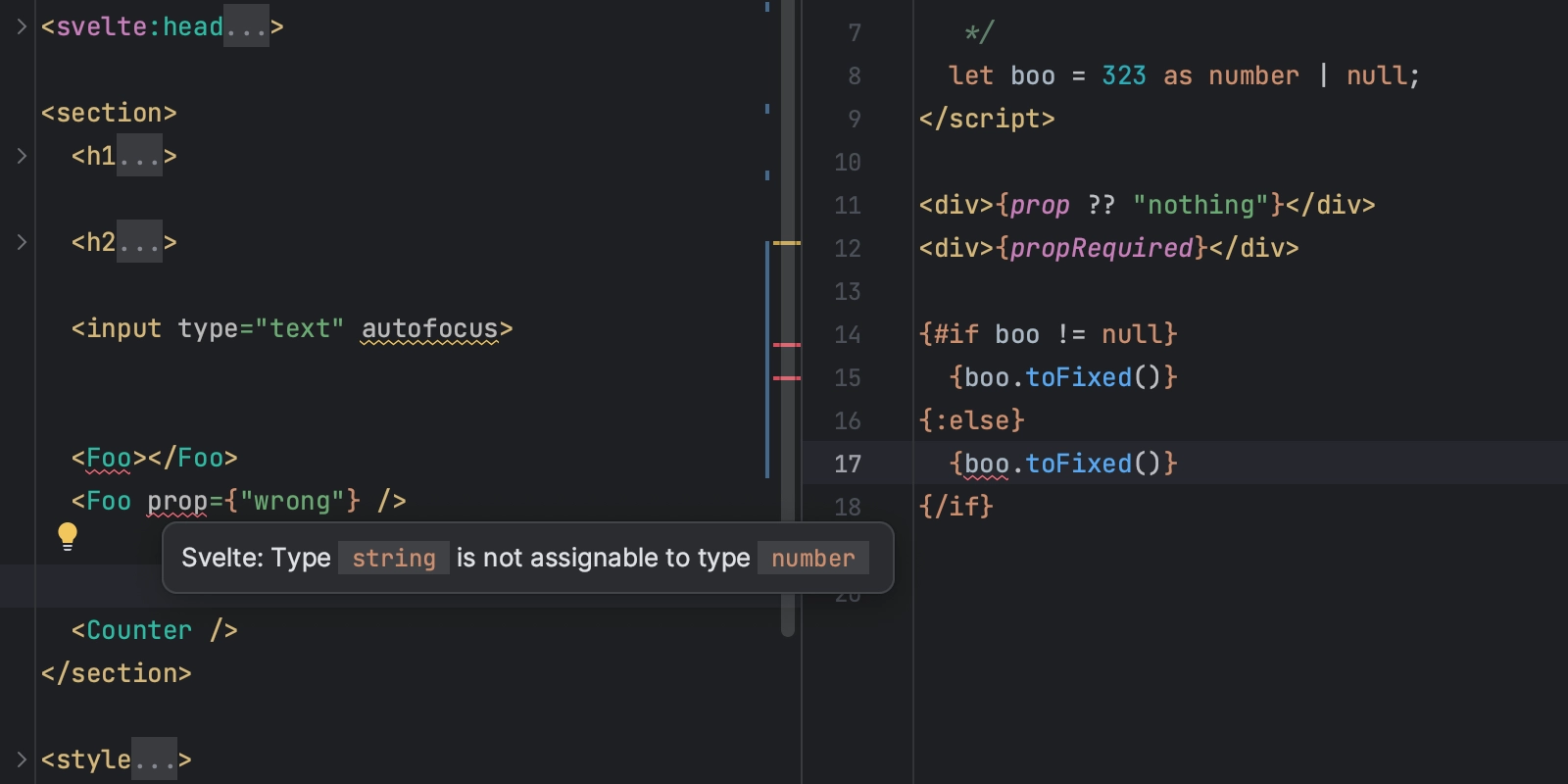
Task: Click the underlined prop attribute on Foo
Action: [x=177, y=501]
